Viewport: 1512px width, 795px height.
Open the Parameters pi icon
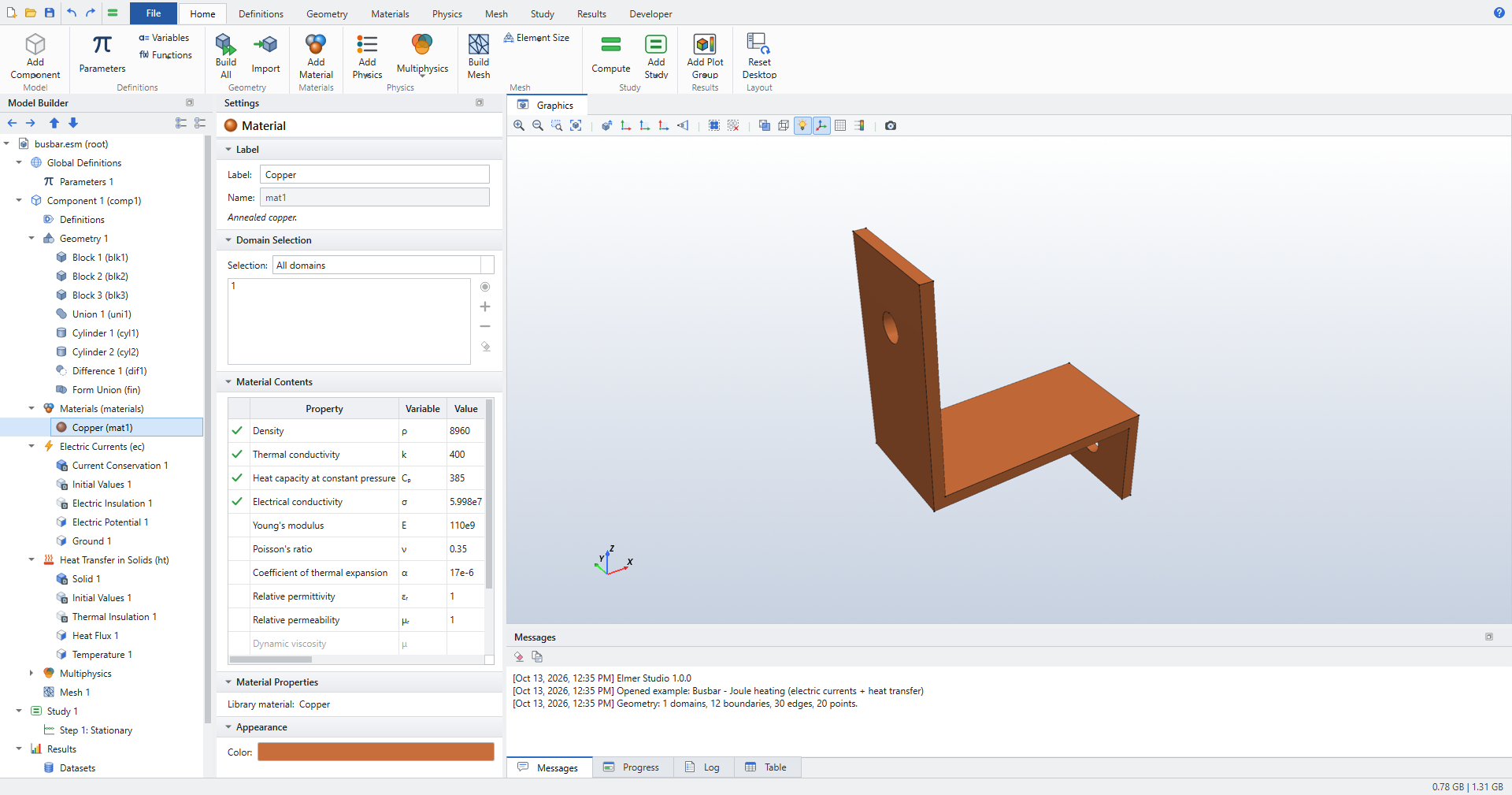coord(102,45)
